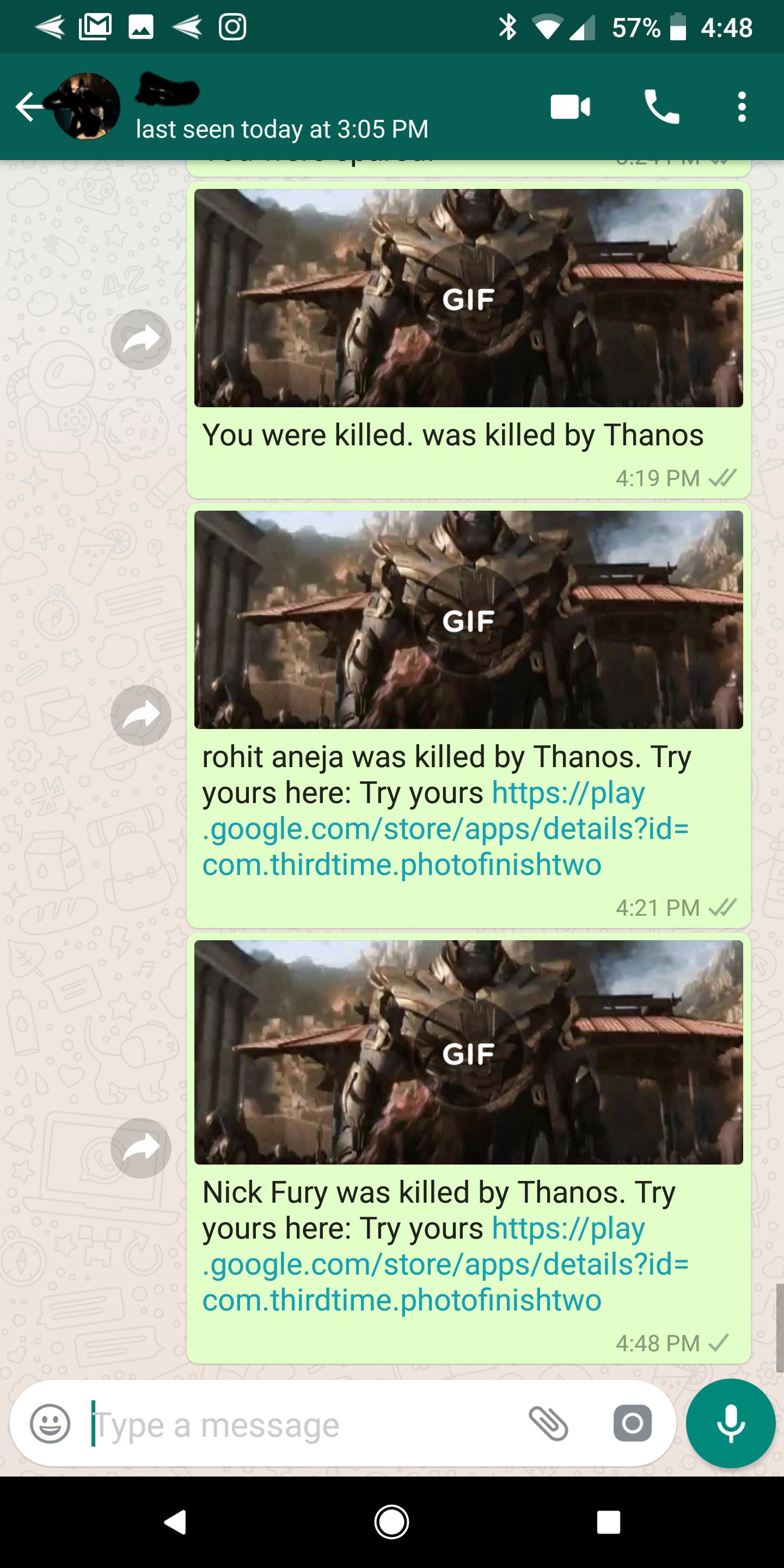Focus the 'Type a message' field

(304, 1424)
